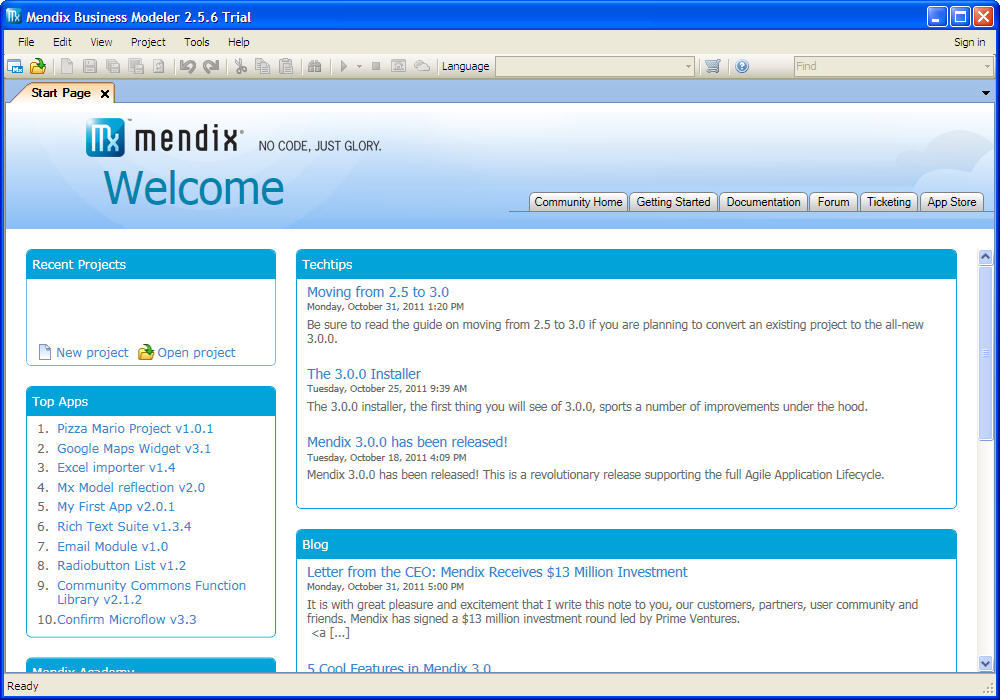Open Pizza Mario Project v1.0.1

coord(135,428)
